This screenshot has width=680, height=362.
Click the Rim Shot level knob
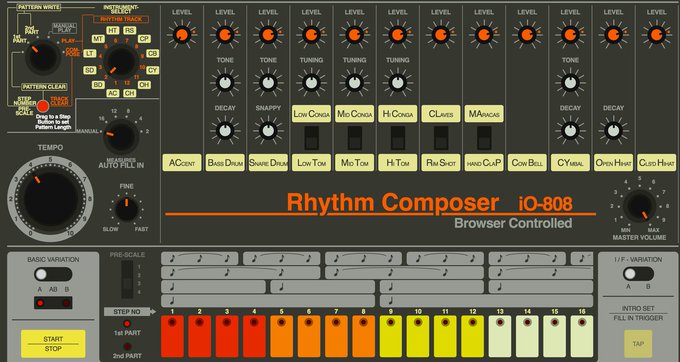(x=441, y=35)
